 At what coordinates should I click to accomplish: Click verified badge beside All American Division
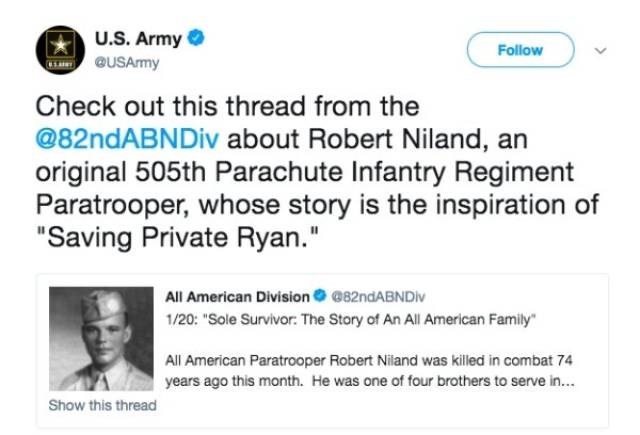(x=319, y=295)
